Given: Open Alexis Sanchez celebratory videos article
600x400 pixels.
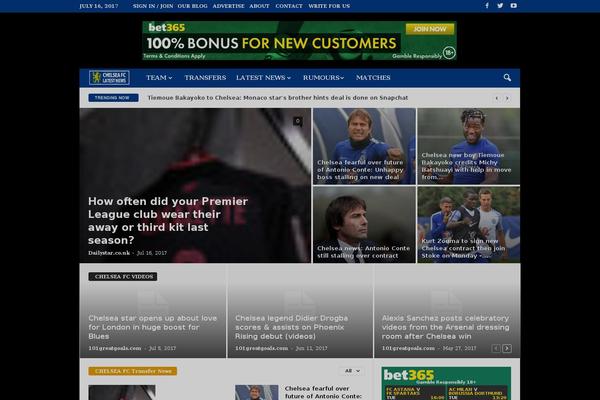Looking at the screenshot, I should point(445,327).
